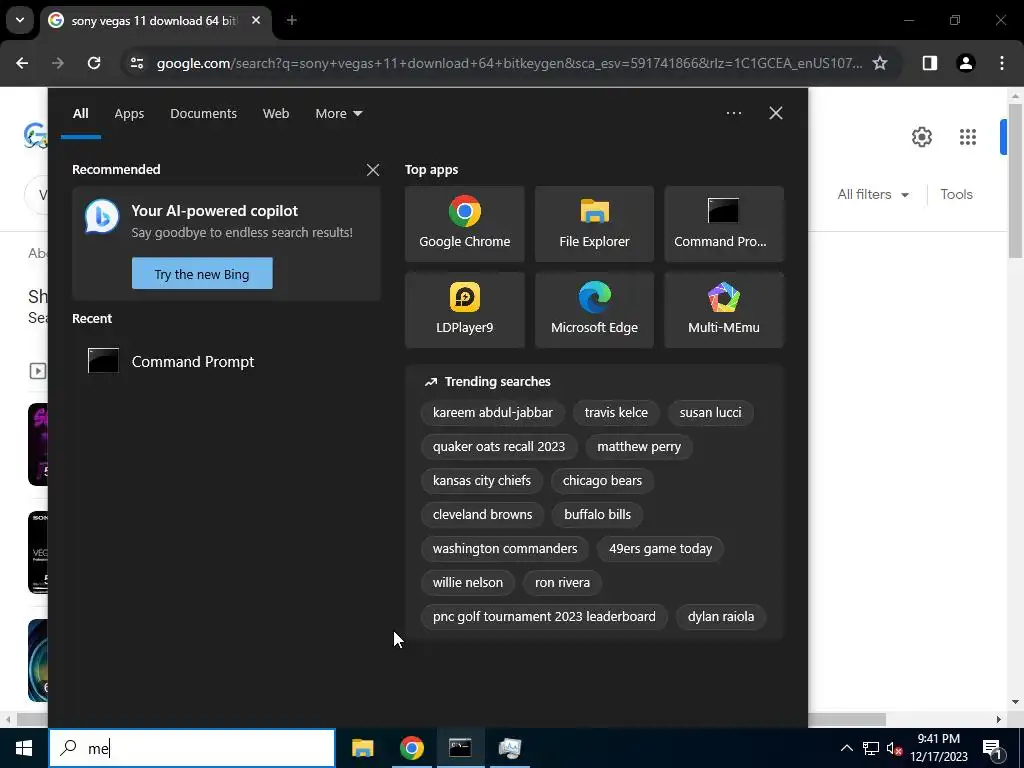Go back in Chrome
Screen dimensions: 1024x768
coord(22,63)
